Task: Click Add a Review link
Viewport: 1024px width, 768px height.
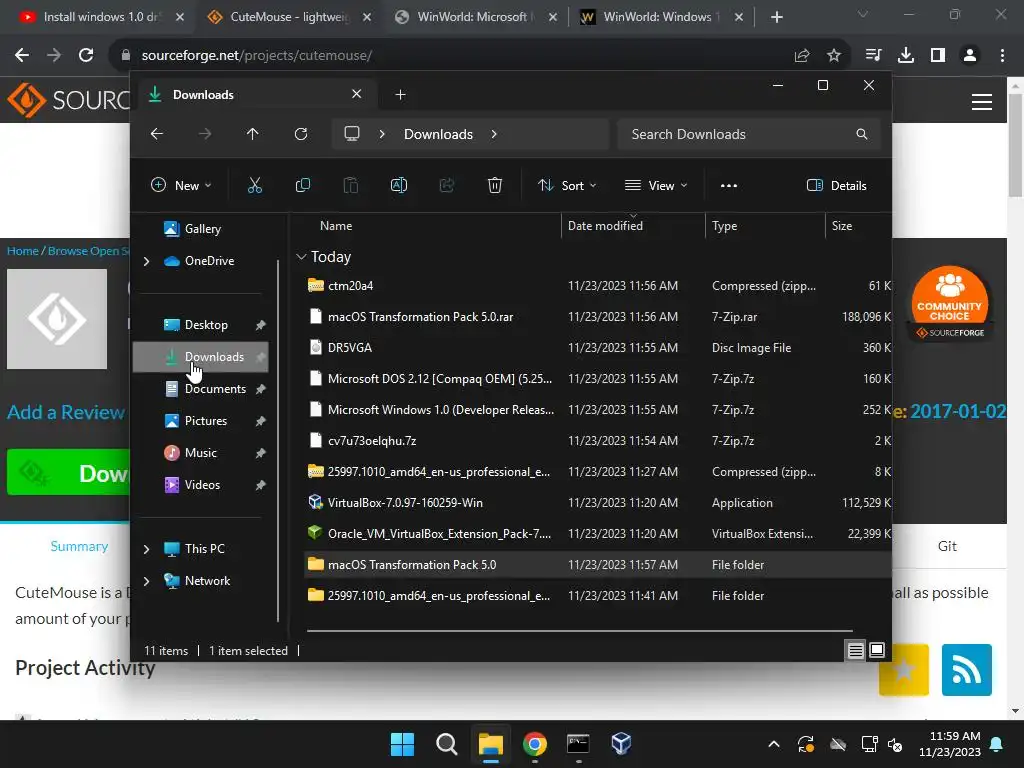Action: pos(66,412)
